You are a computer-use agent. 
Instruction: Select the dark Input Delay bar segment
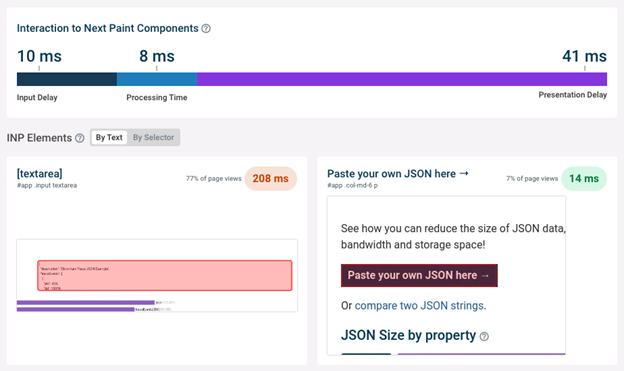click(x=67, y=79)
